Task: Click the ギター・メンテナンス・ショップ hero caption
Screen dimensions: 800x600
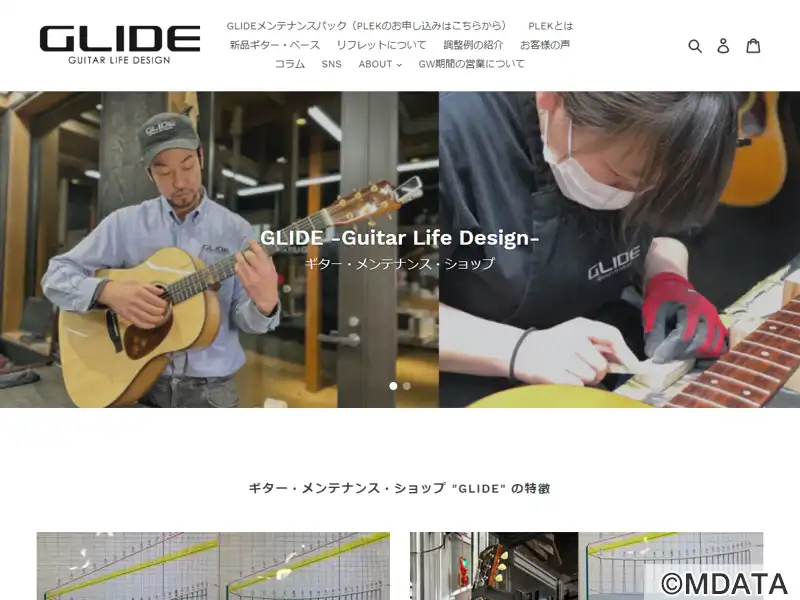Action: tap(399, 264)
